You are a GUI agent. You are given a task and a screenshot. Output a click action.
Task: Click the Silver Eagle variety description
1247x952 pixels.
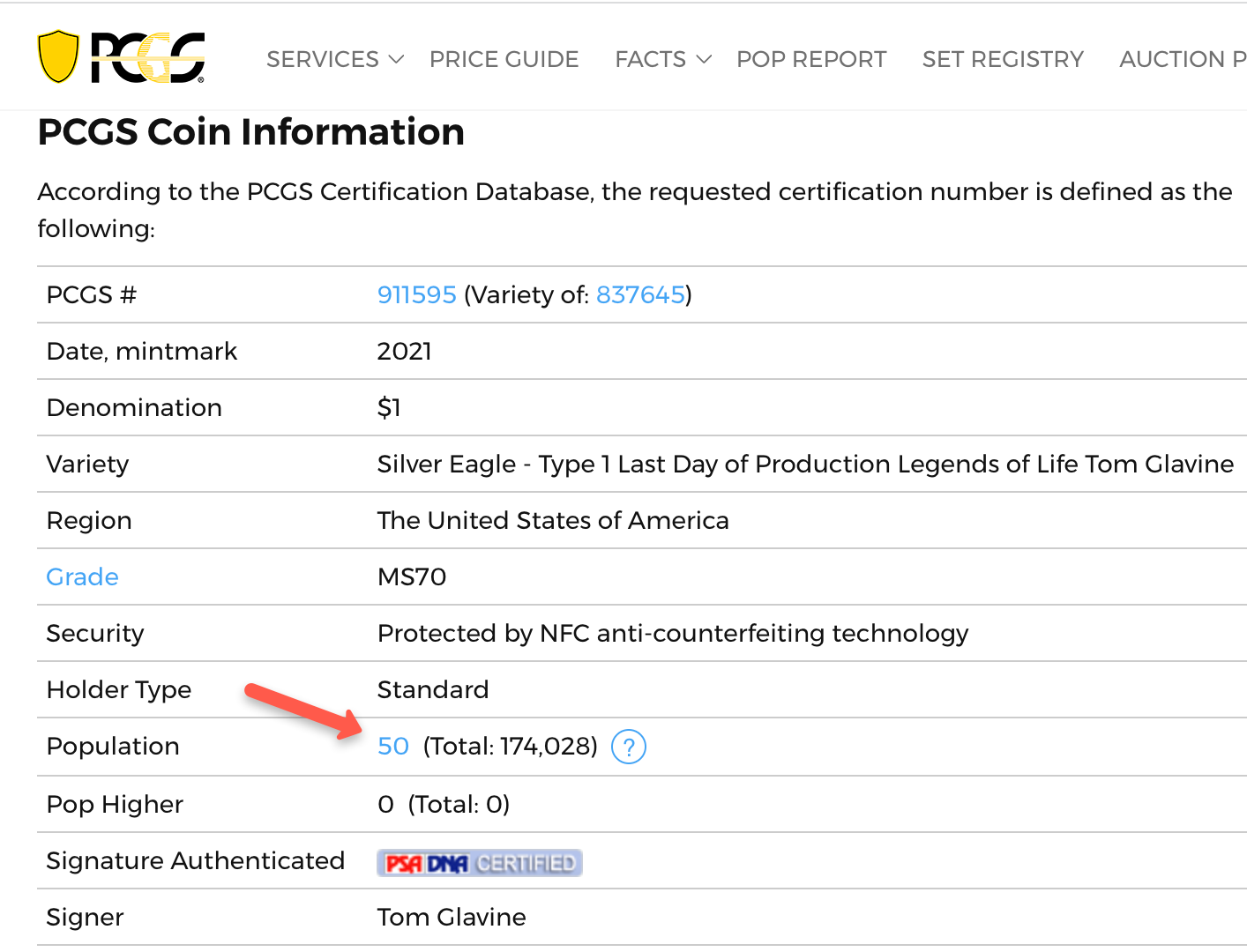(x=804, y=464)
